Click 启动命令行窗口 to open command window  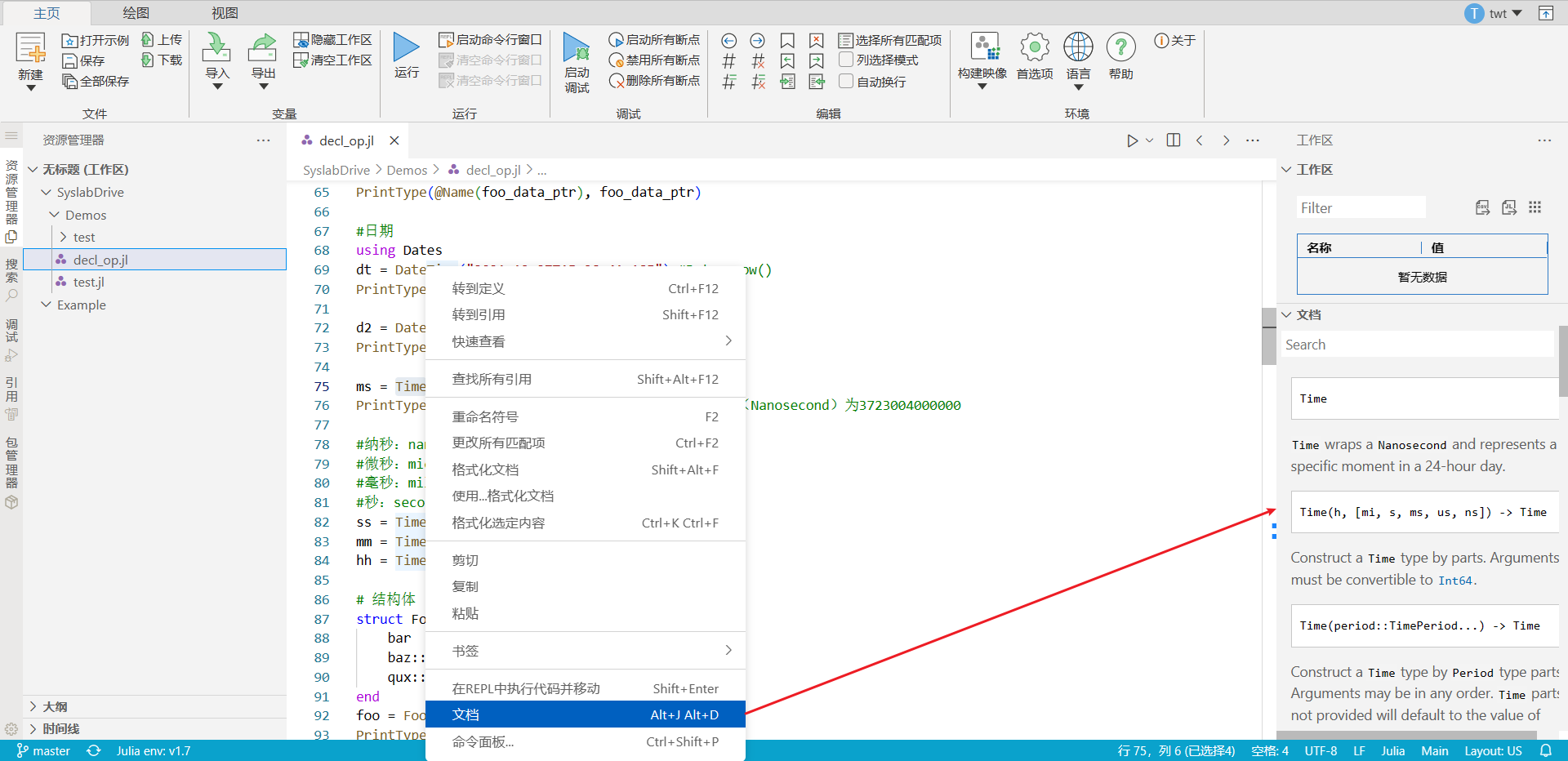coord(491,39)
